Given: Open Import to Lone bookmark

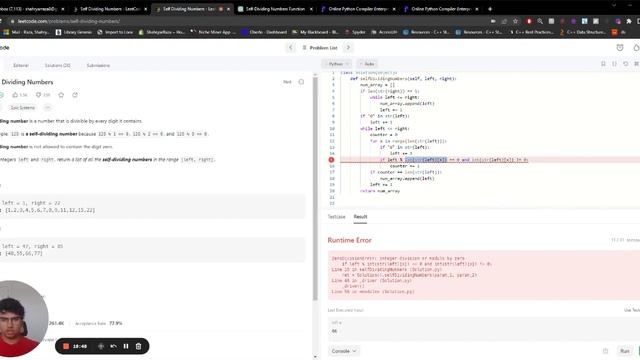Looking at the screenshot, I should [x=115, y=32].
